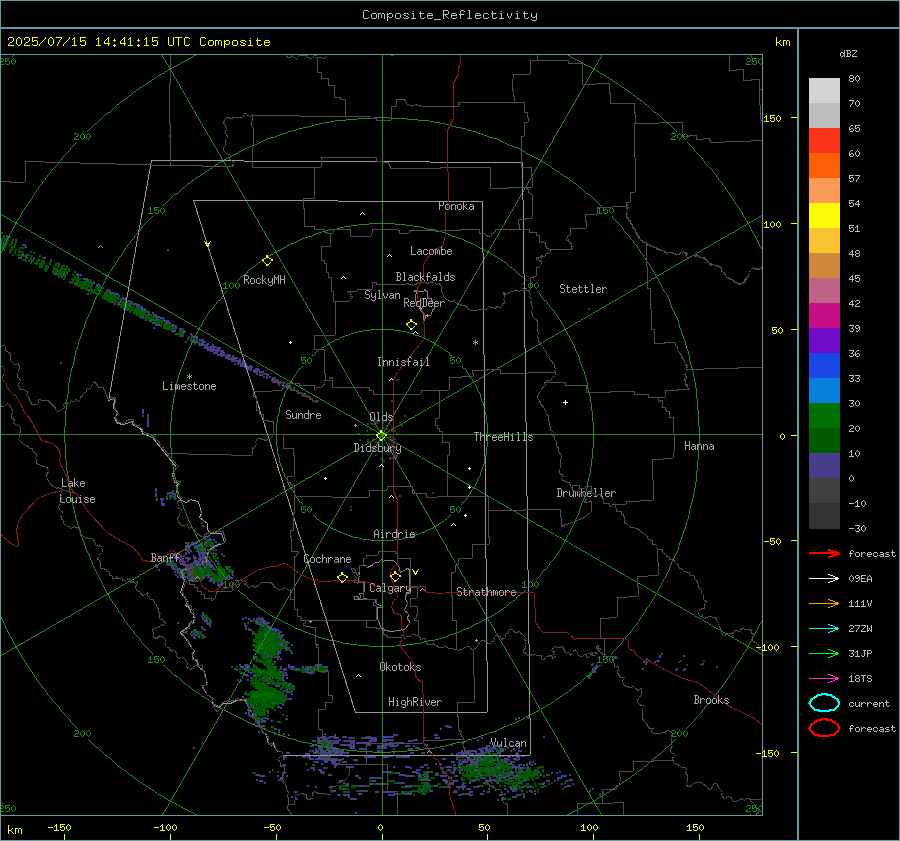Click the Strathmore label
900x841 pixels.
[486, 592]
